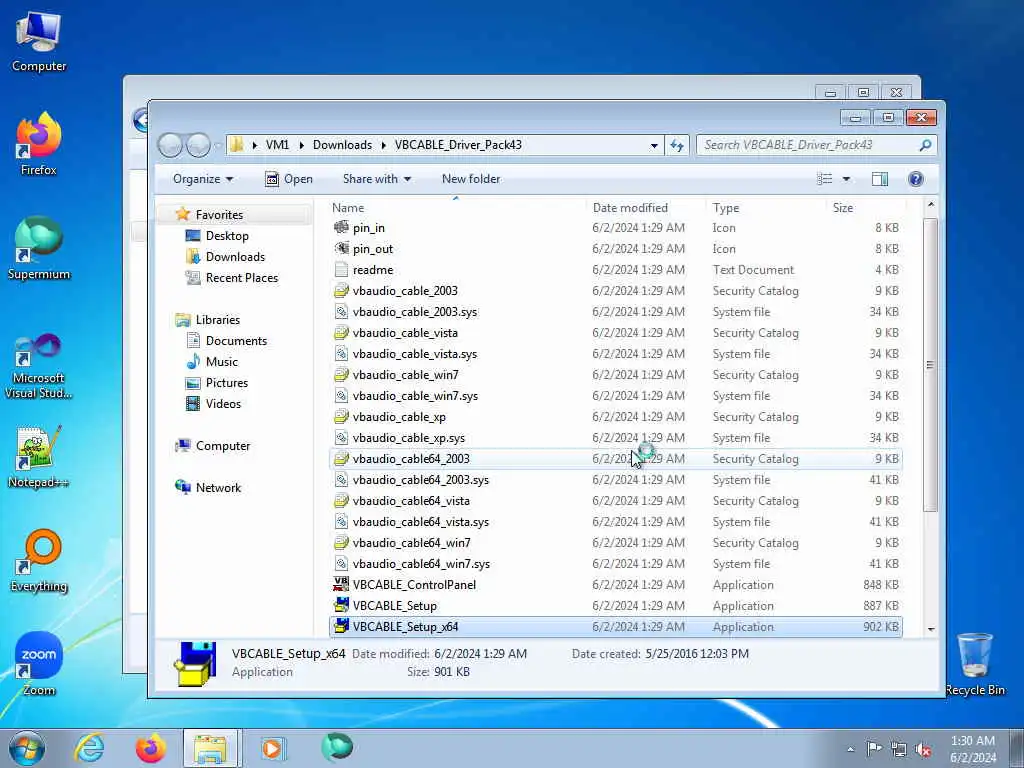The image size is (1024, 768).
Task: Open the Organize menu
Action: (x=202, y=179)
